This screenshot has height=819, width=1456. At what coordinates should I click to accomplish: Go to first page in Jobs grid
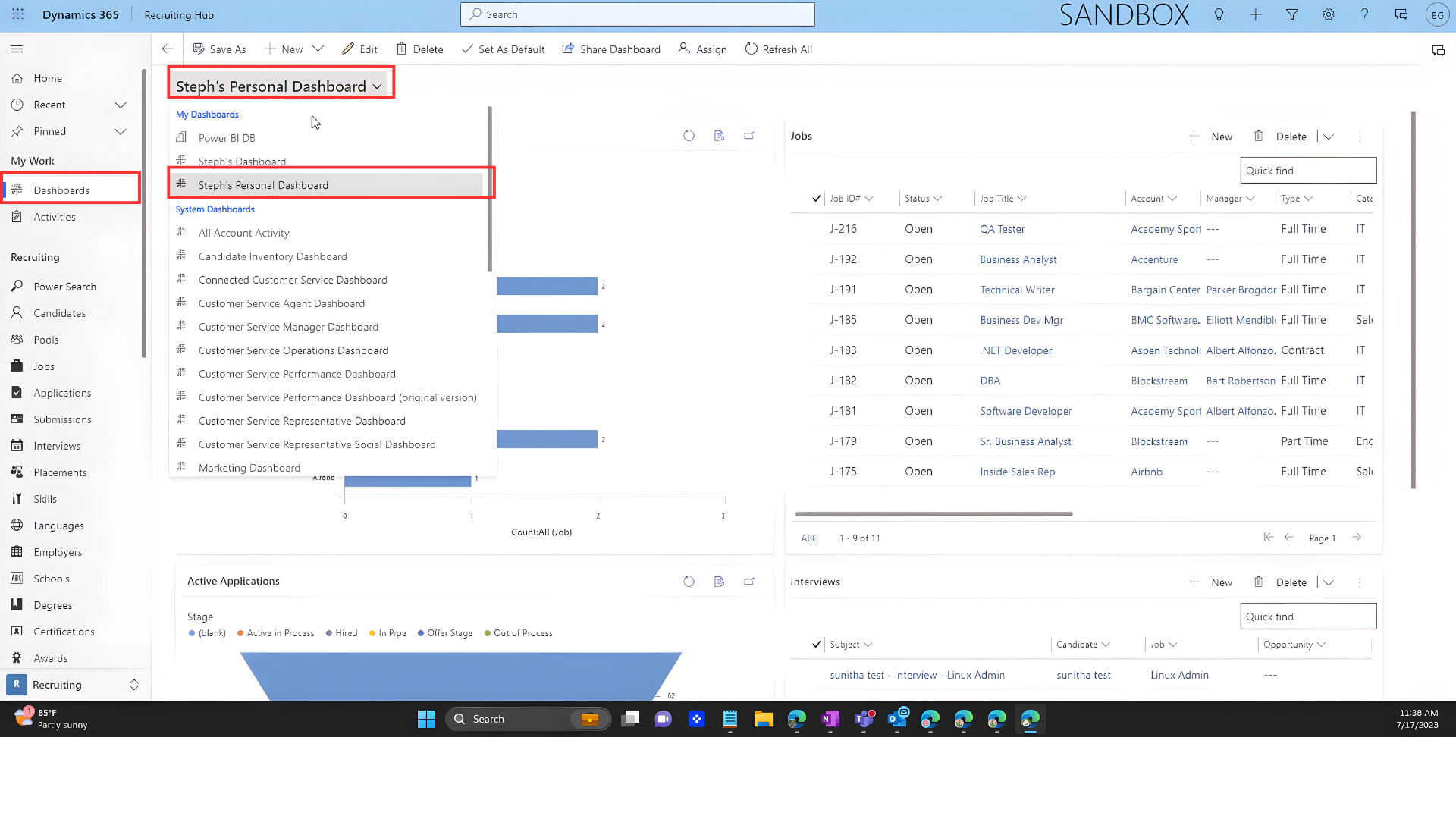[x=1268, y=537]
